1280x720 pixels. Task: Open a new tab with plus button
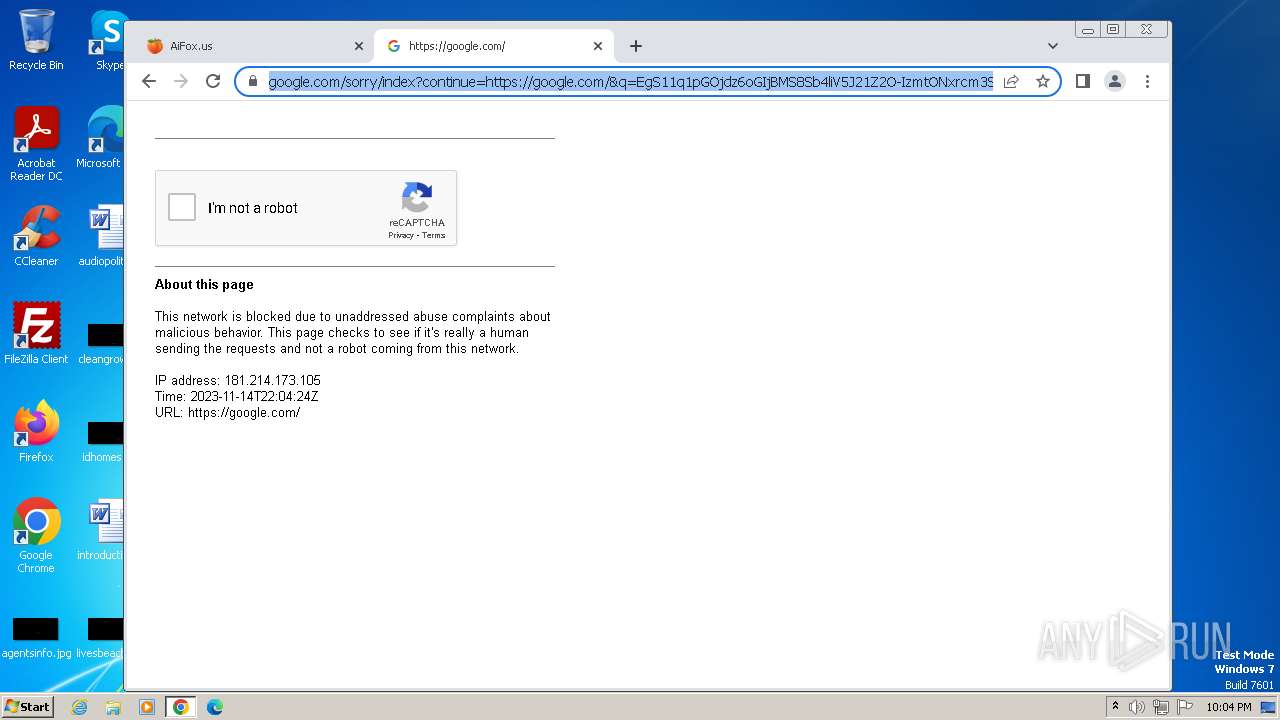[636, 46]
